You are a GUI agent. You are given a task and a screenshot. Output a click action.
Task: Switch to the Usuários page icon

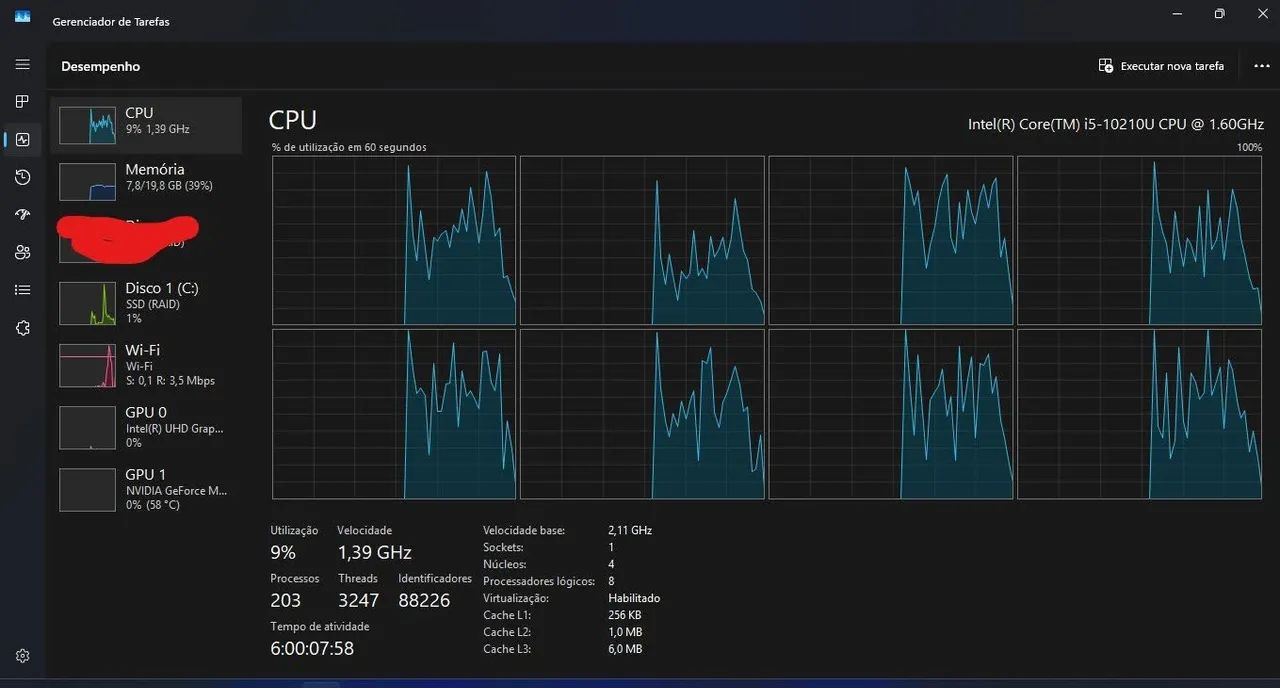point(22,252)
